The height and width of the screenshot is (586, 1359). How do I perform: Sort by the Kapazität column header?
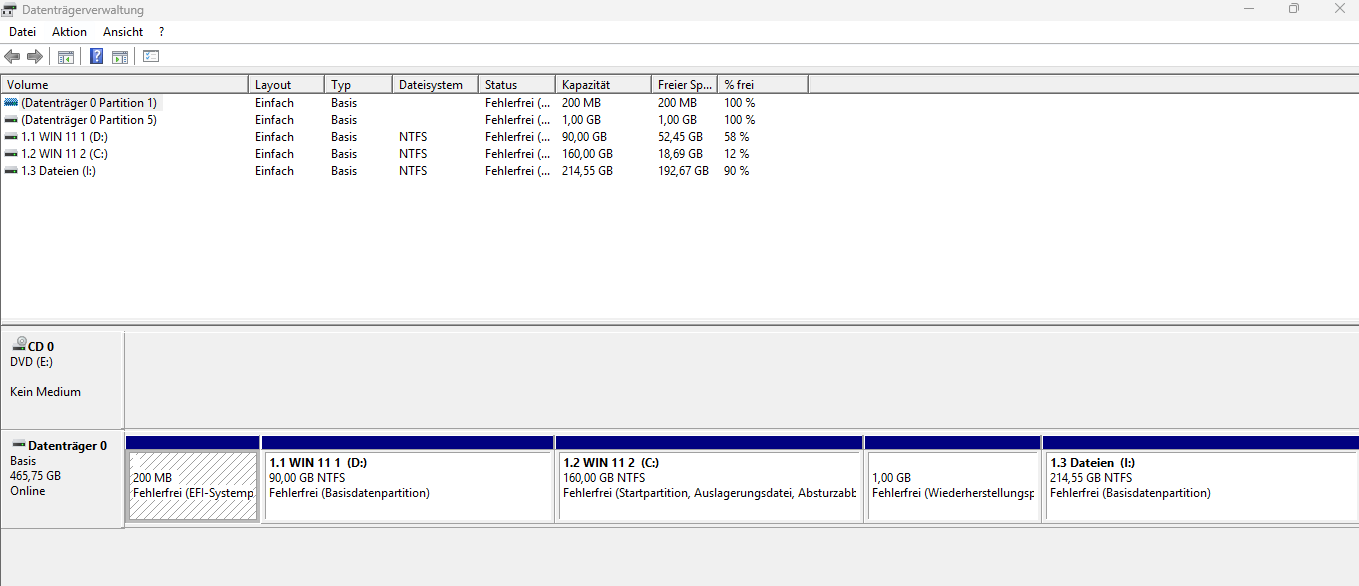click(x=603, y=85)
